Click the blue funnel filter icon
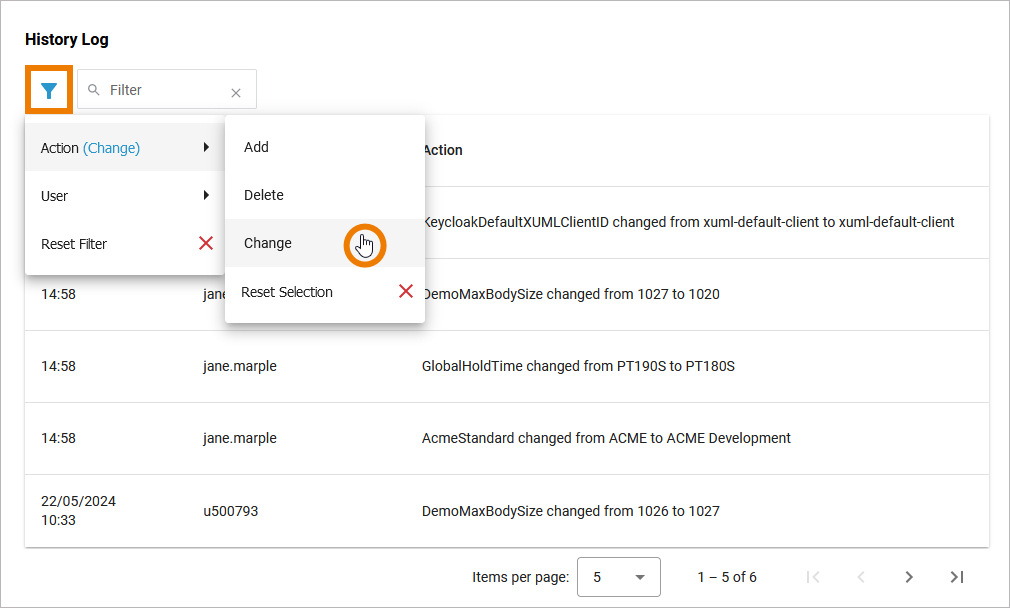This screenshot has width=1010, height=608. tap(48, 90)
